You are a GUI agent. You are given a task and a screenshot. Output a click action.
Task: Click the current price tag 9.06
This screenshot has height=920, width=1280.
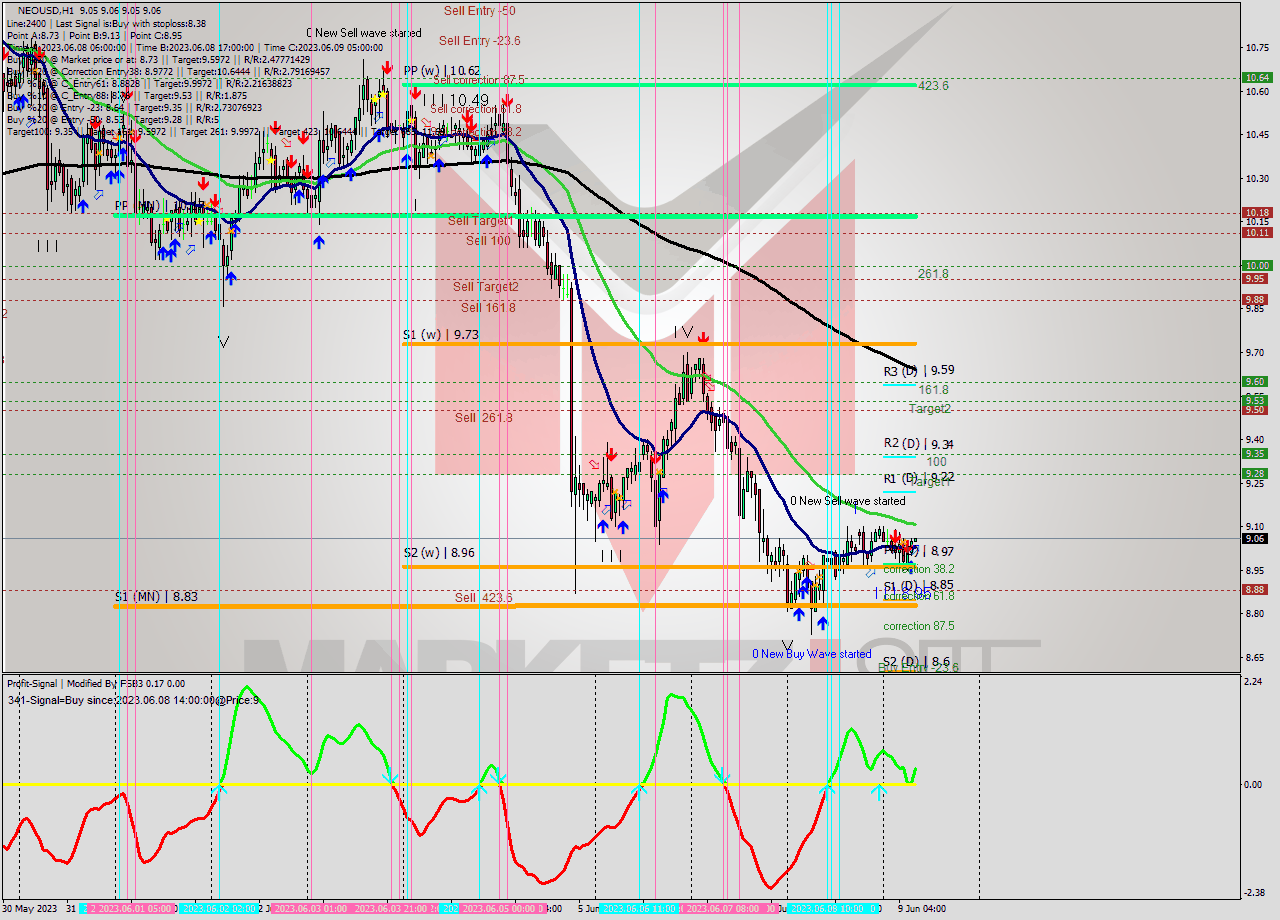click(1256, 538)
